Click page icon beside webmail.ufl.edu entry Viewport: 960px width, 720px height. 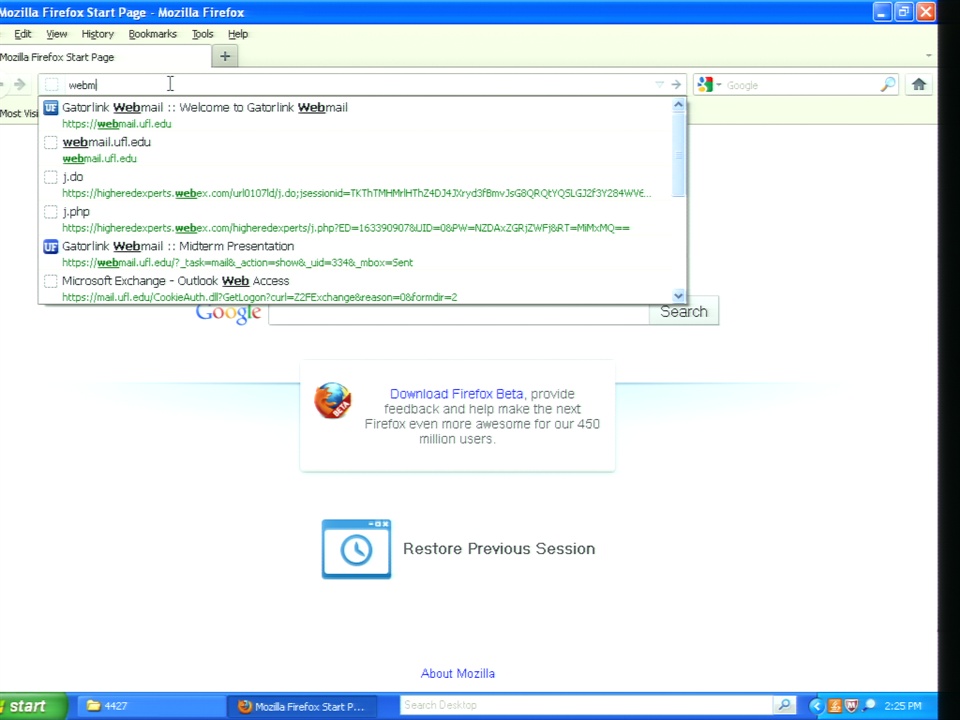click(x=51, y=143)
